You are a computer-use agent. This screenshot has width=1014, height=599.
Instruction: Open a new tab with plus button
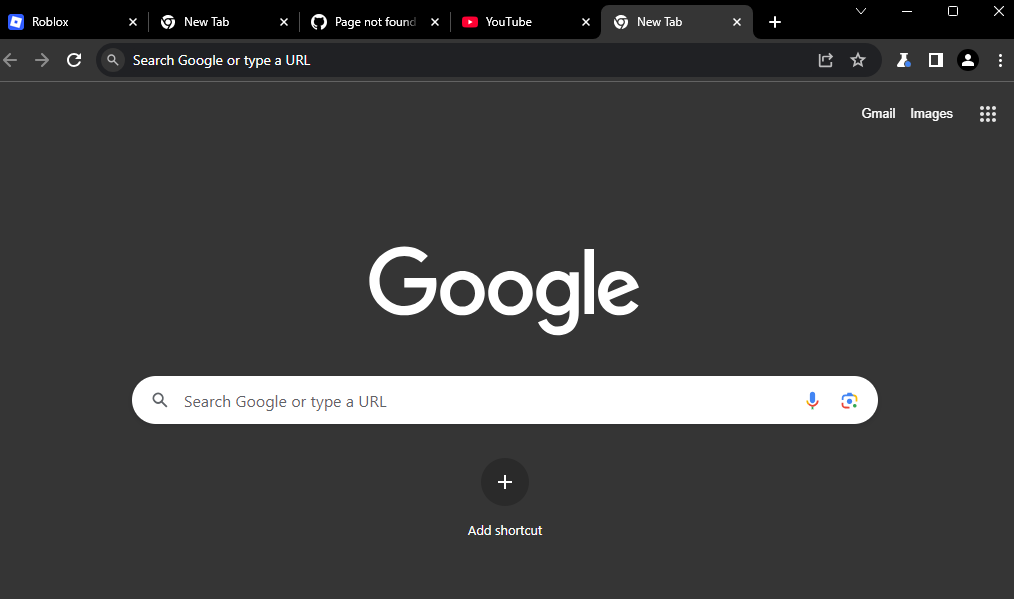point(775,22)
